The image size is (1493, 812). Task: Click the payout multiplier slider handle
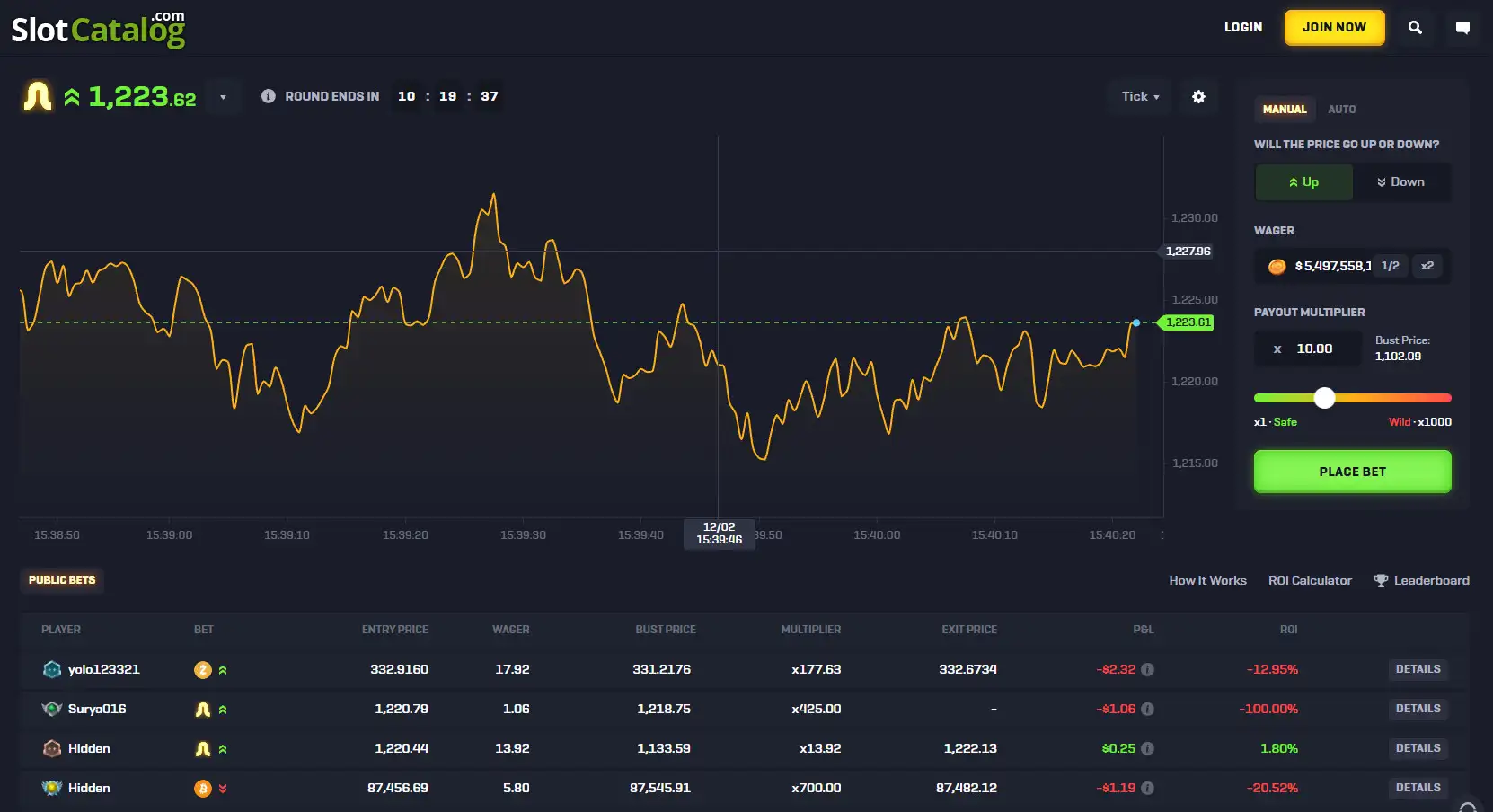(x=1324, y=398)
